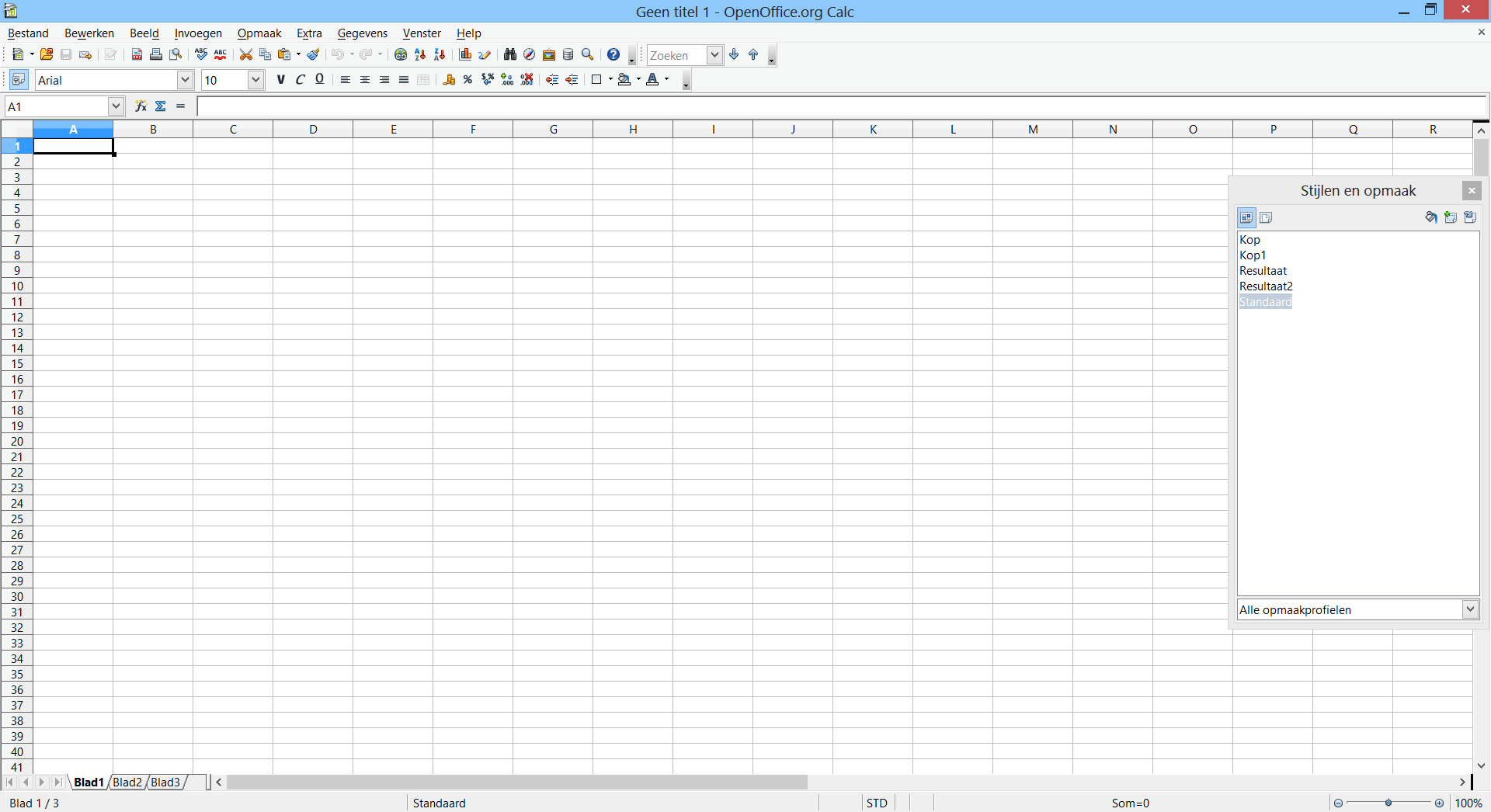
Task: Toggle underline formatting
Action: click(x=319, y=79)
